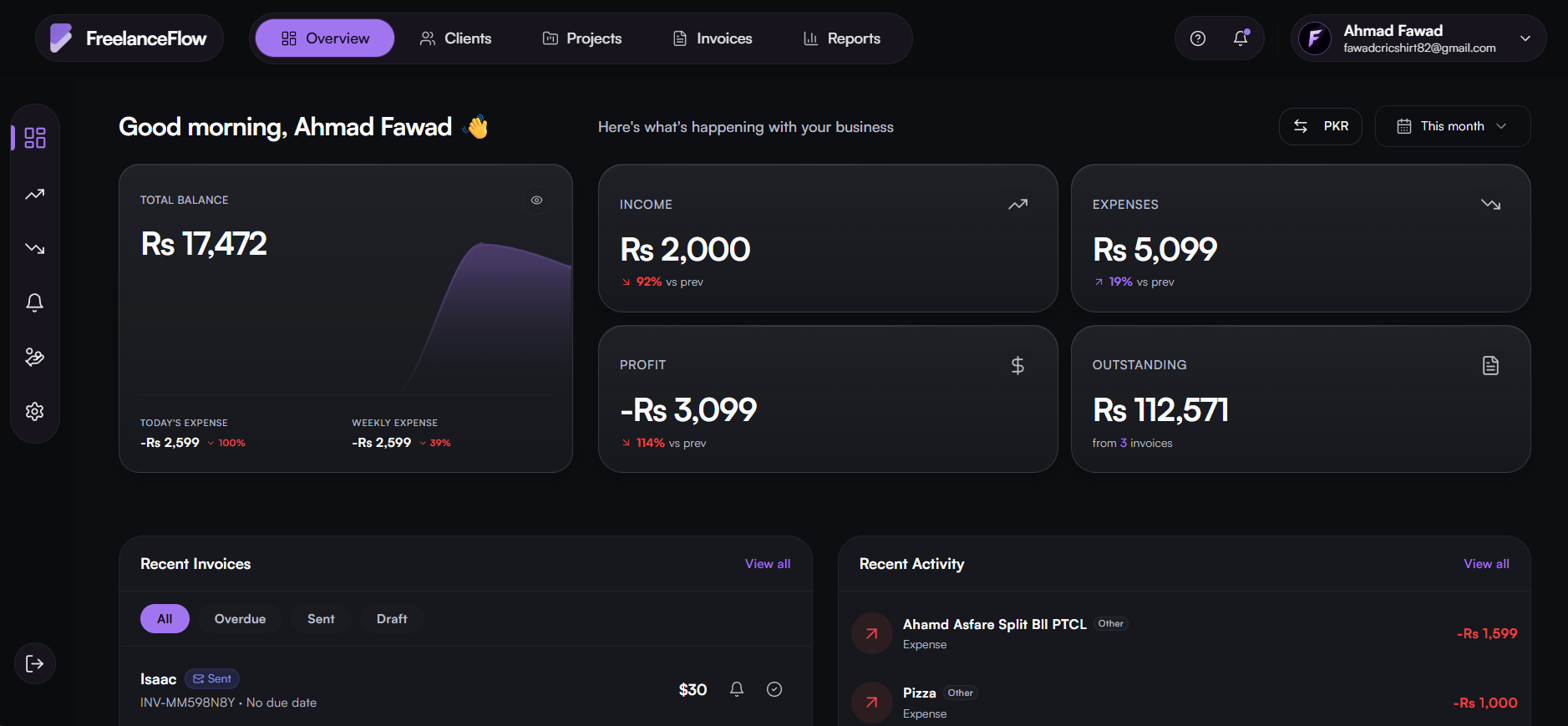This screenshot has width=1568, height=726.
Task: Open the notifications bell in top bar
Action: pyautogui.click(x=1241, y=38)
